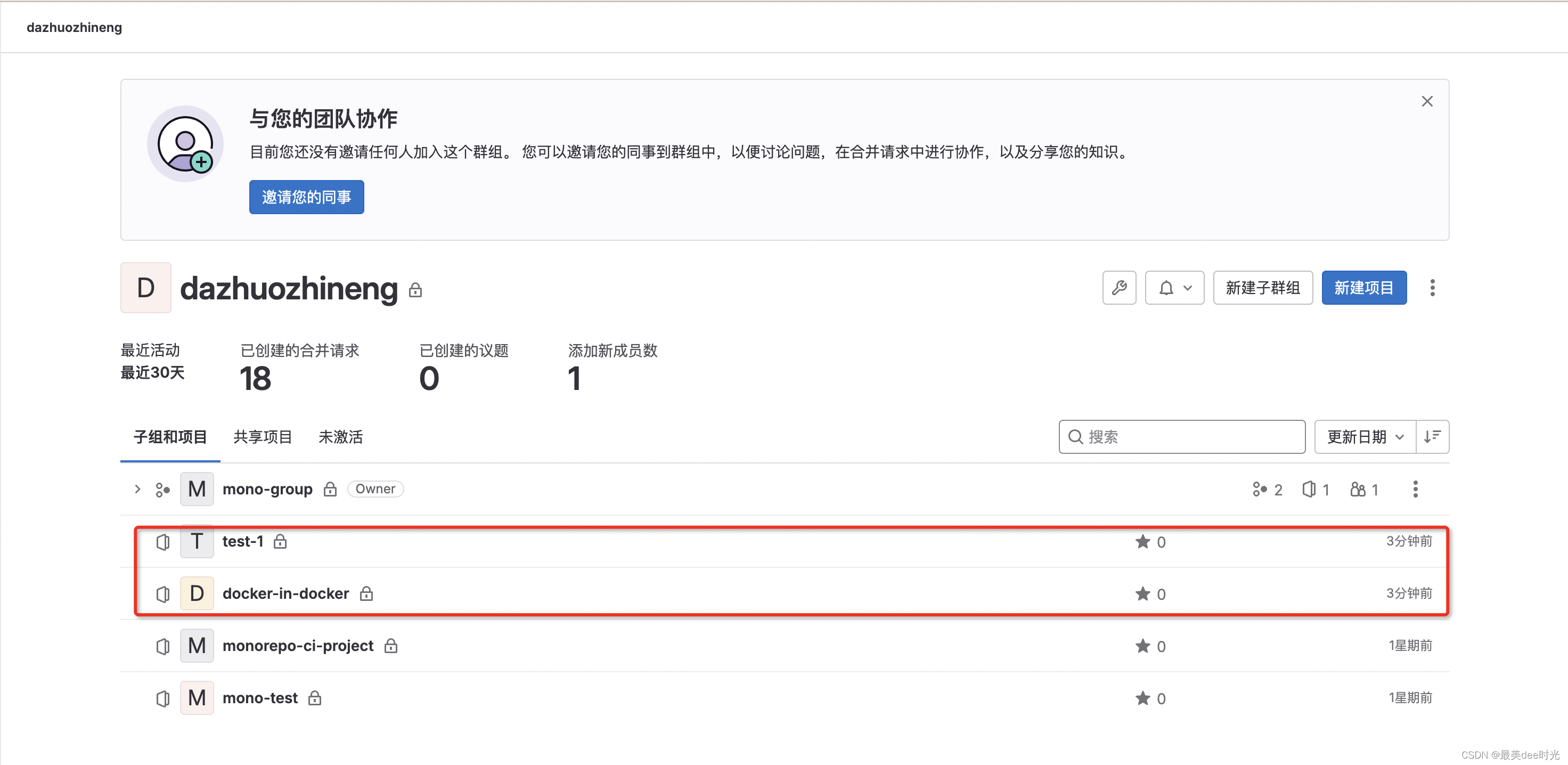Image resolution: width=1568 pixels, height=765 pixels.
Task: Click the 3分钟前 timestamp on test-1
Action: click(1409, 541)
